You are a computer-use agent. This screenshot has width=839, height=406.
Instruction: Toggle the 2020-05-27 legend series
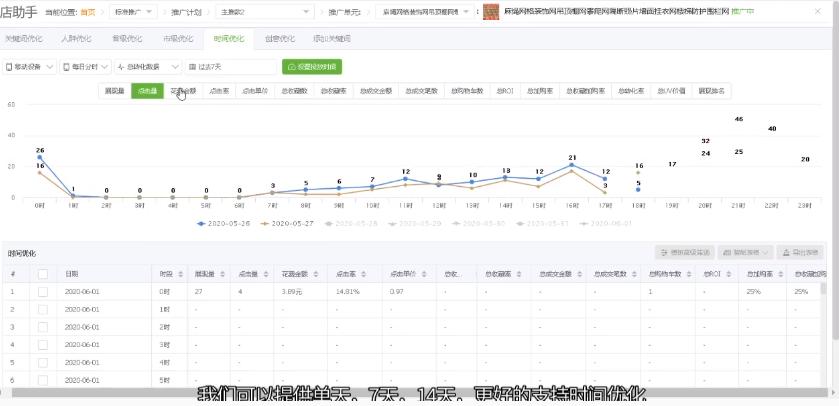click(x=289, y=224)
